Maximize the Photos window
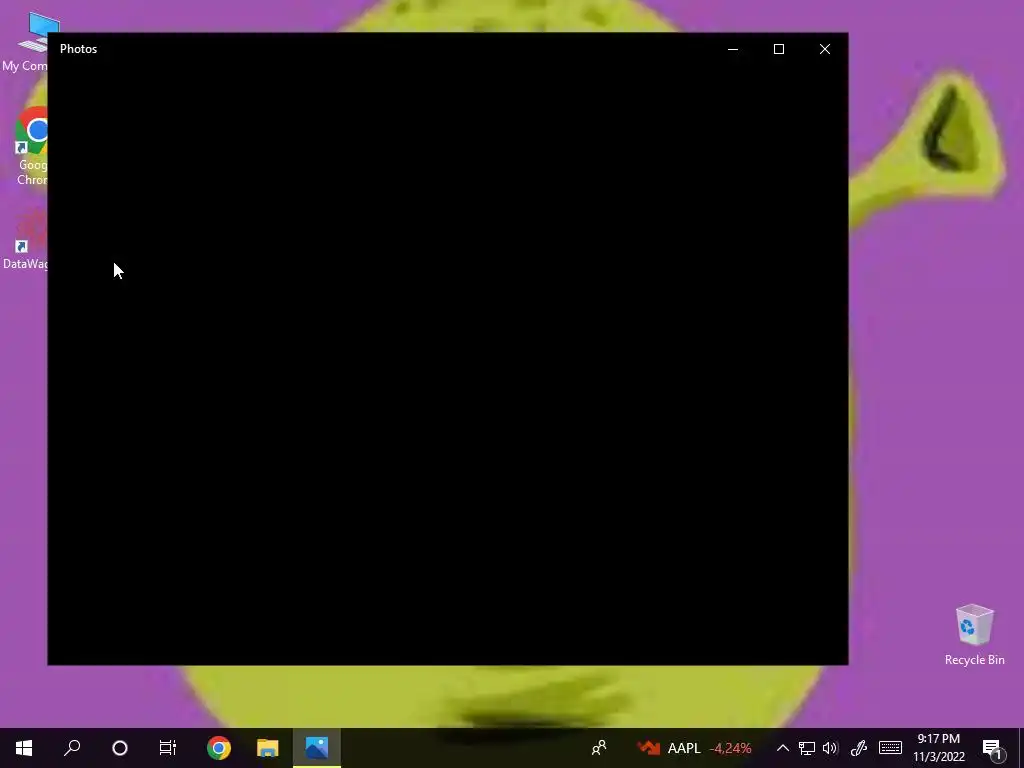 778,49
